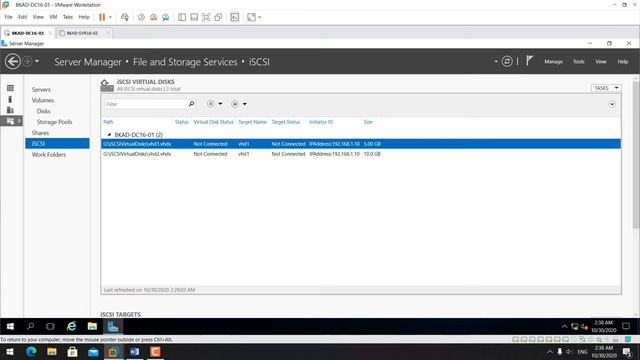
Task: Open the VMware snapshot manager
Action: [x=166, y=17]
